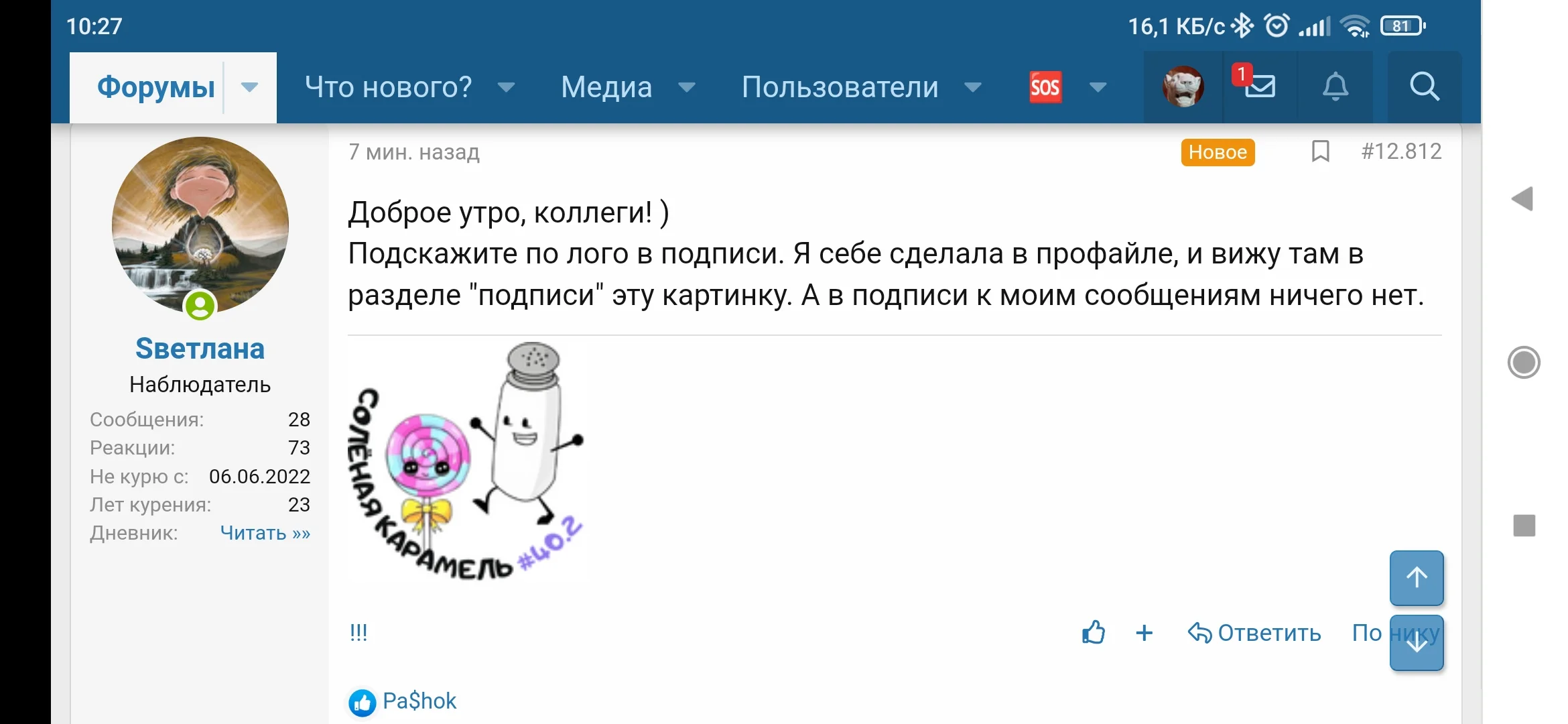Viewport: 1568px width, 724px height.
Task: Expand the Что нового? dropdown arrow
Action: [506, 87]
